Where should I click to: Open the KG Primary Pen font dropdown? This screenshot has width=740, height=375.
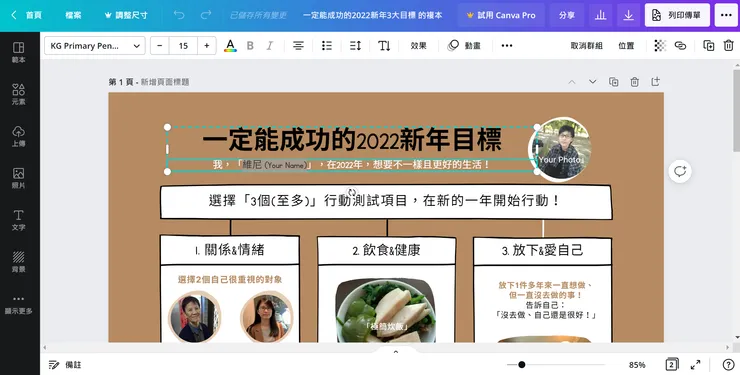(95, 46)
